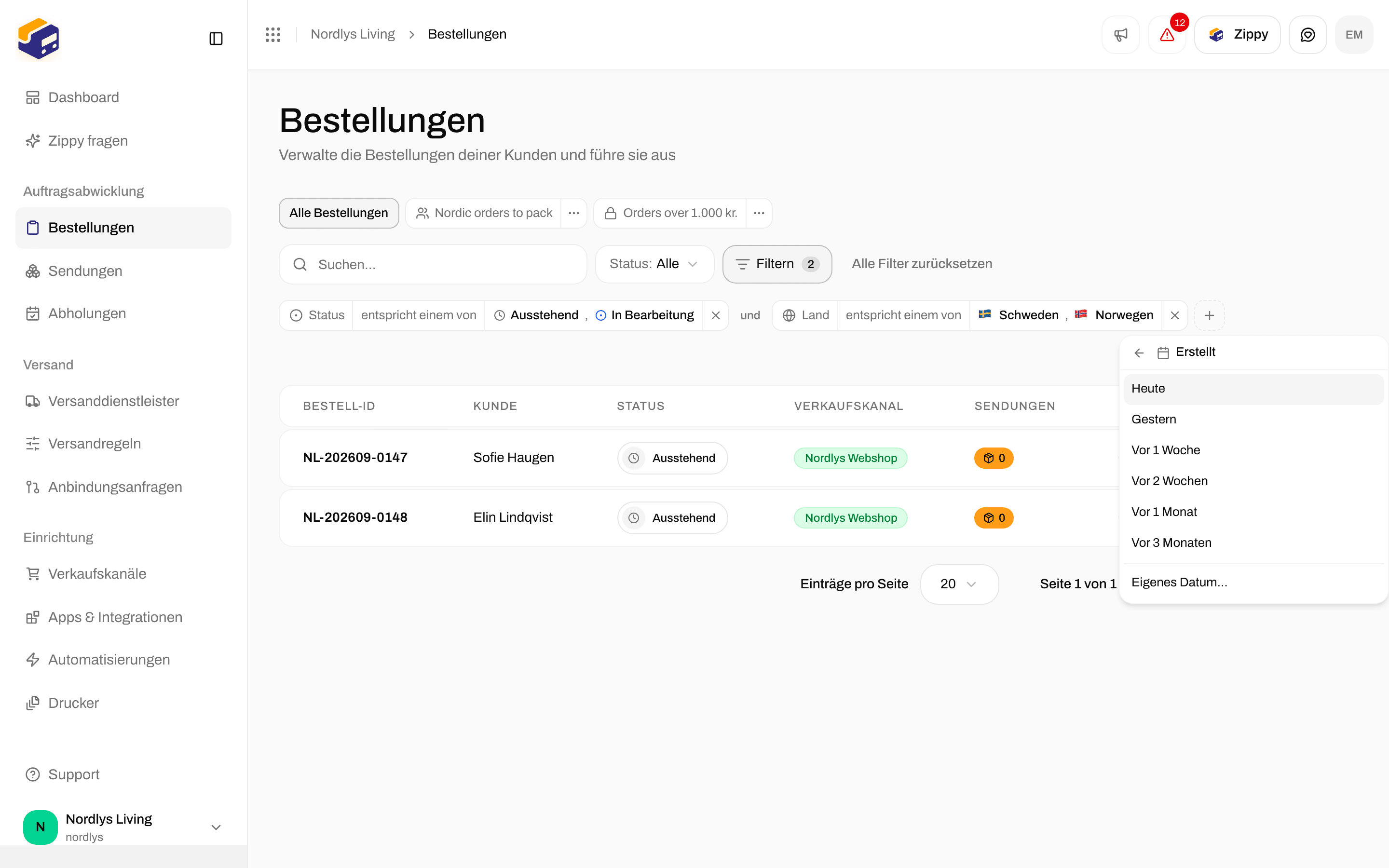
Task: Open the EM user avatar menu
Action: pos(1354,34)
